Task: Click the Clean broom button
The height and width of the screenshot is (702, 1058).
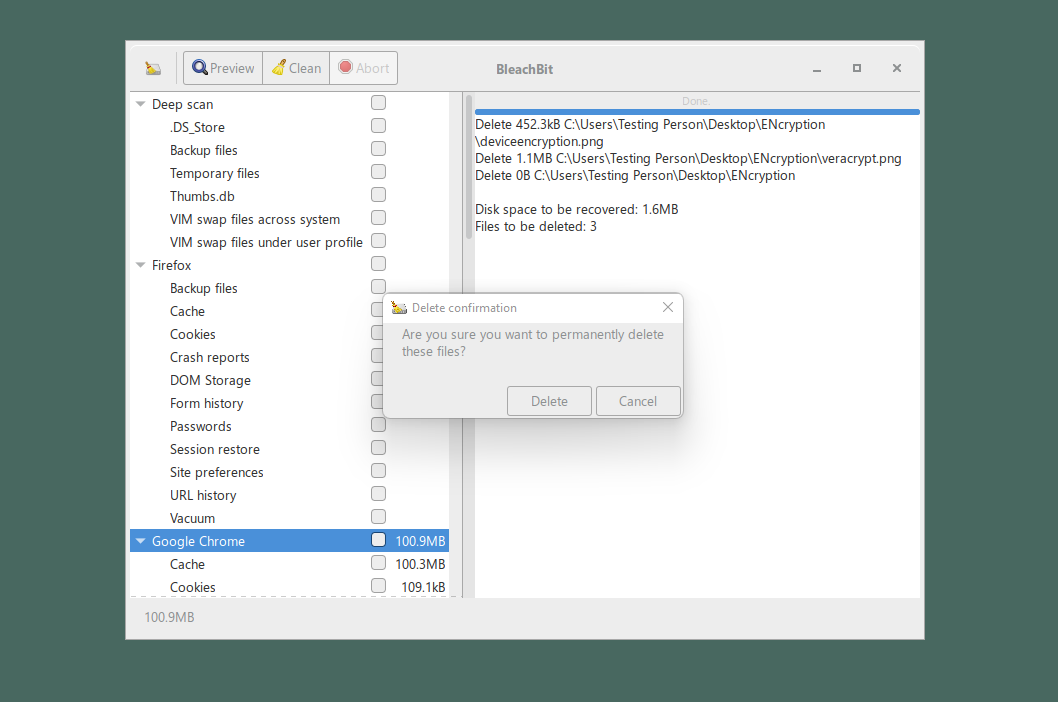Action: [296, 68]
